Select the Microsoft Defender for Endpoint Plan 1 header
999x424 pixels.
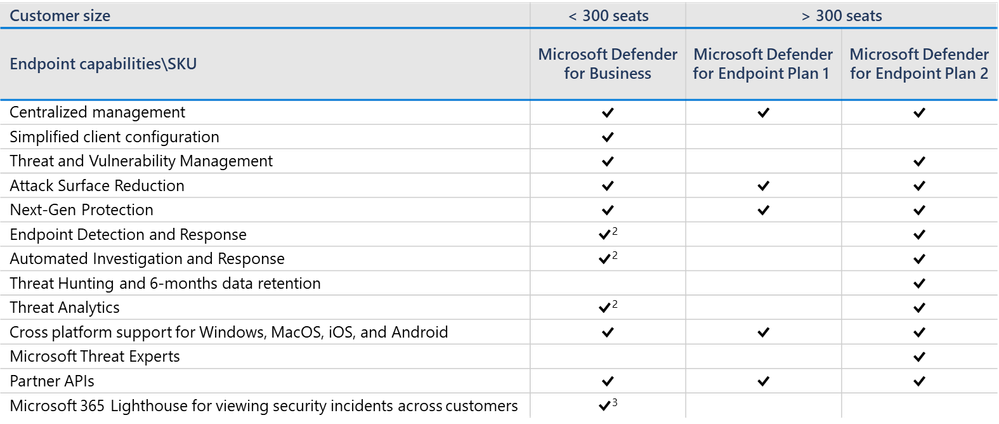click(763, 64)
